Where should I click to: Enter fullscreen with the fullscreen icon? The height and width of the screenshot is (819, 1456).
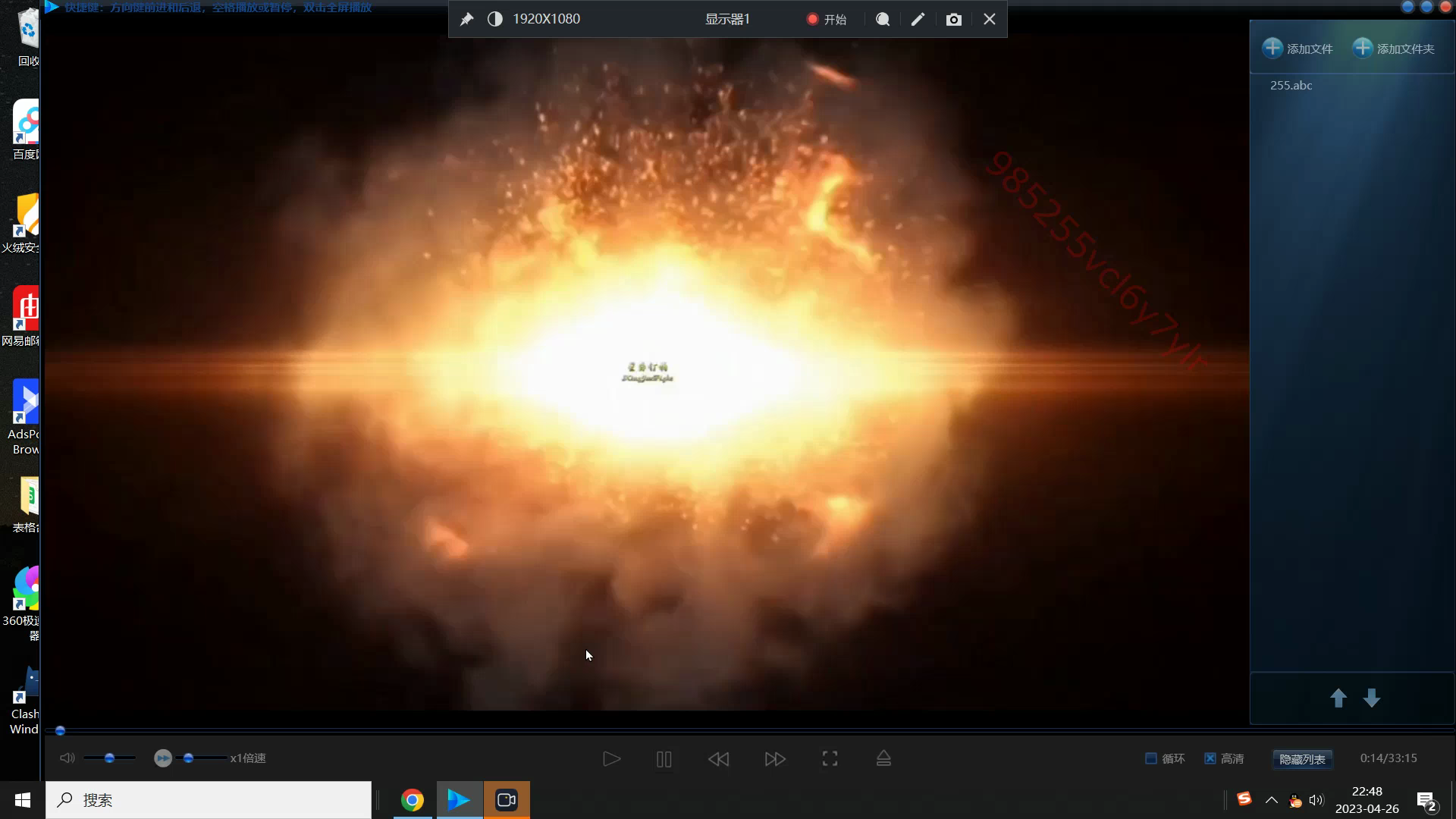tap(830, 759)
